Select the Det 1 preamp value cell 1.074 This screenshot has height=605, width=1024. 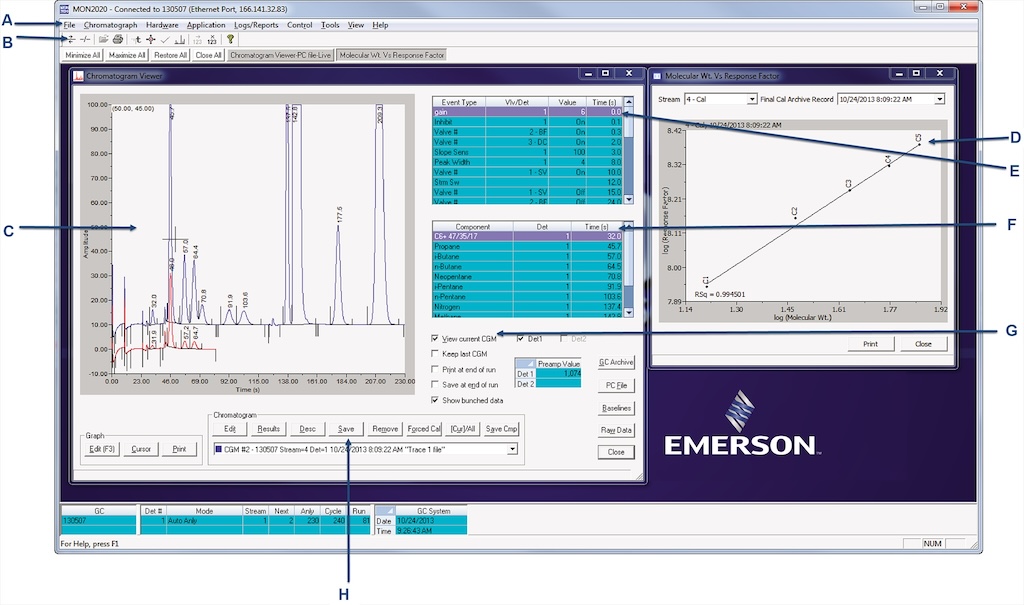(558, 374)
